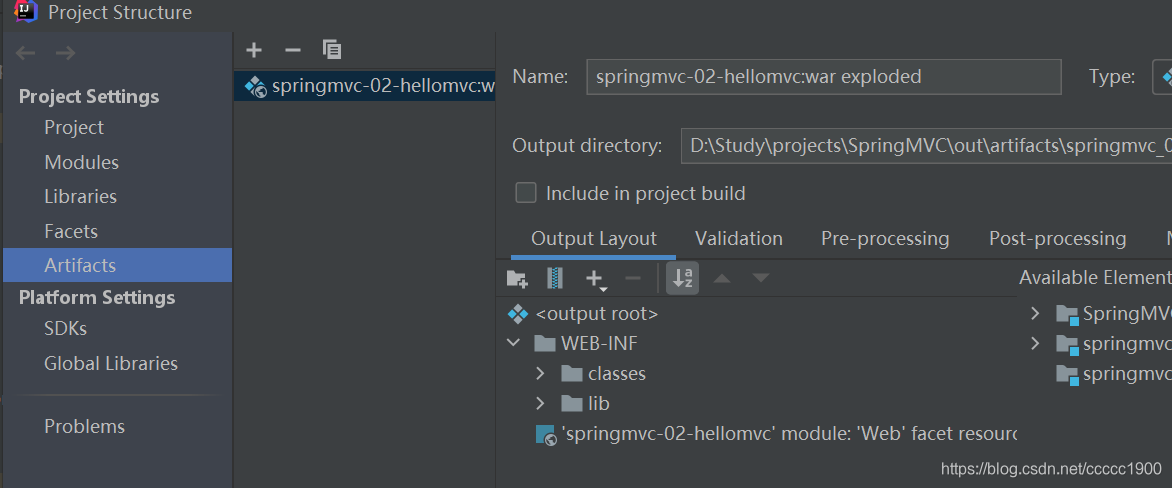The image size is (1172, 488).
Task: Move selected element down
Action: pos(760,279)
